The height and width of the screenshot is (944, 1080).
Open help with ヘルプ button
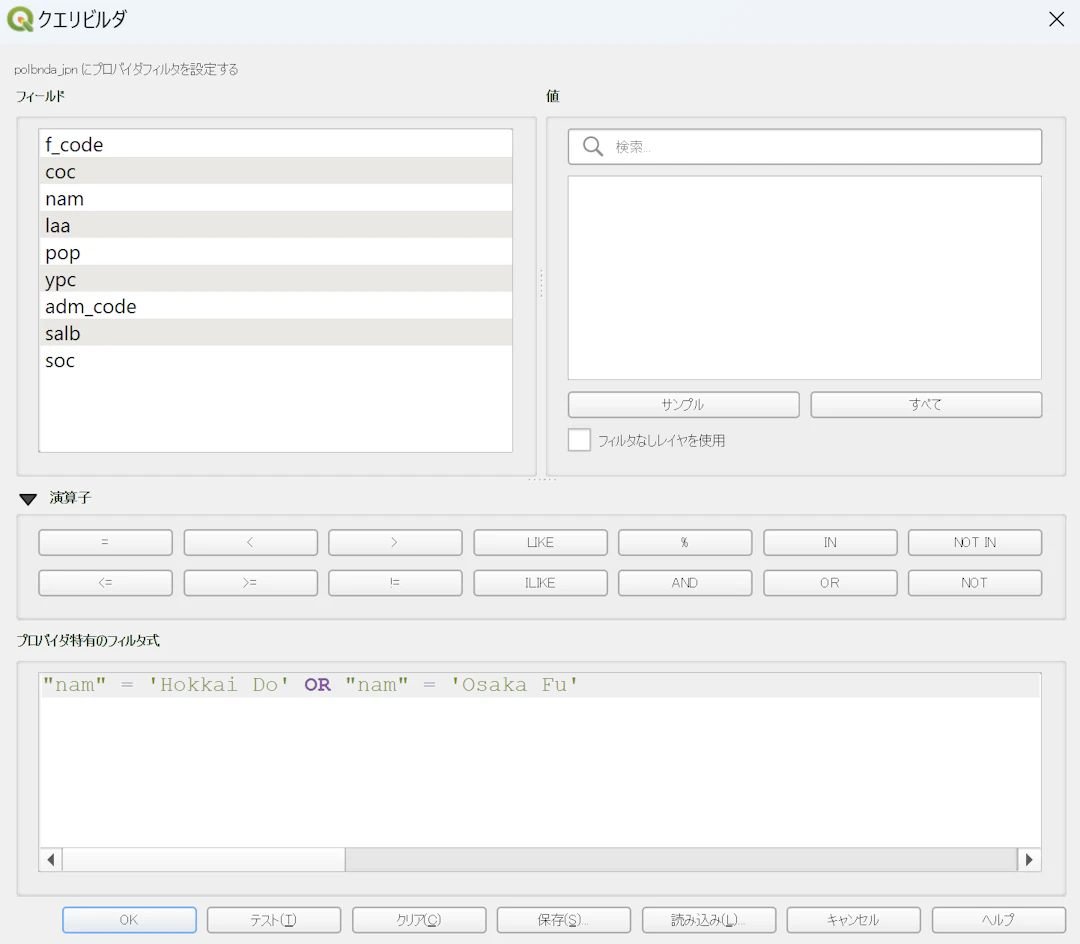(999, 919)
